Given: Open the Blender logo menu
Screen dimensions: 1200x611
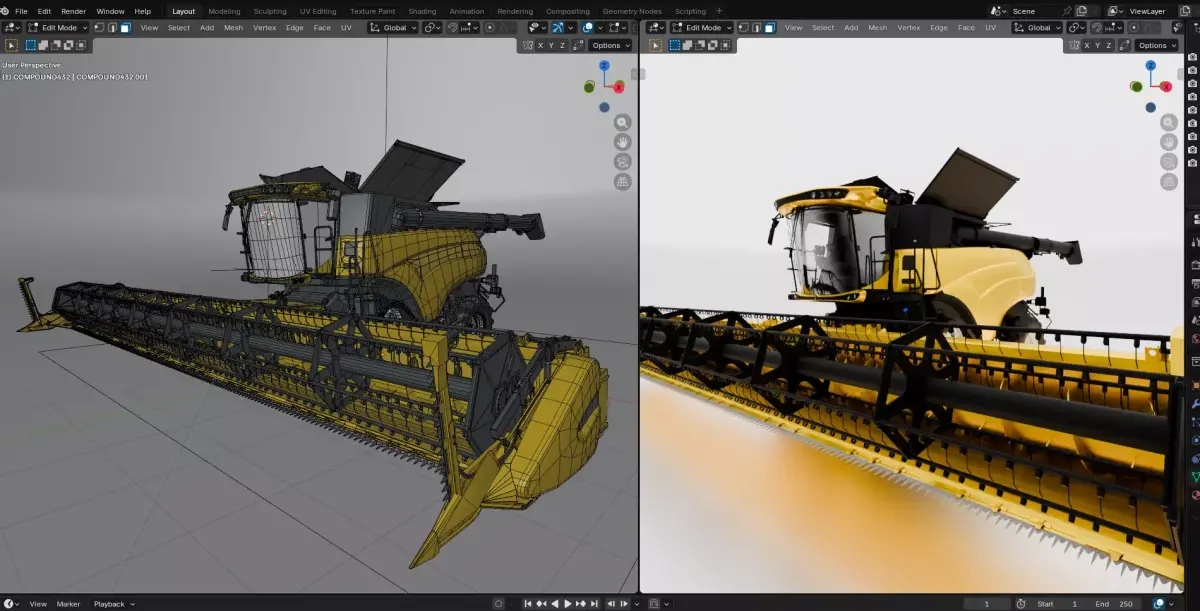Looking at the screenshot, I should coord(5,11).
